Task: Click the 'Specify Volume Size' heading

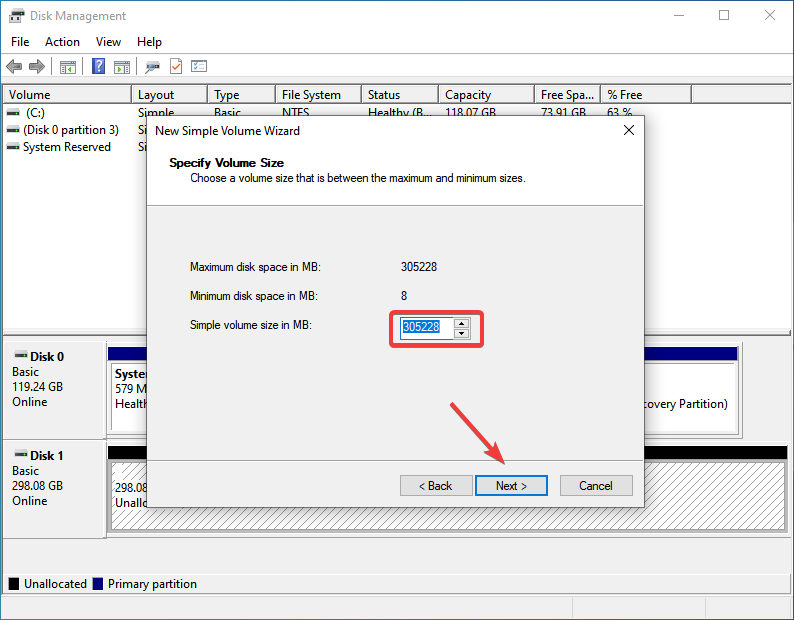Action: 226,163
